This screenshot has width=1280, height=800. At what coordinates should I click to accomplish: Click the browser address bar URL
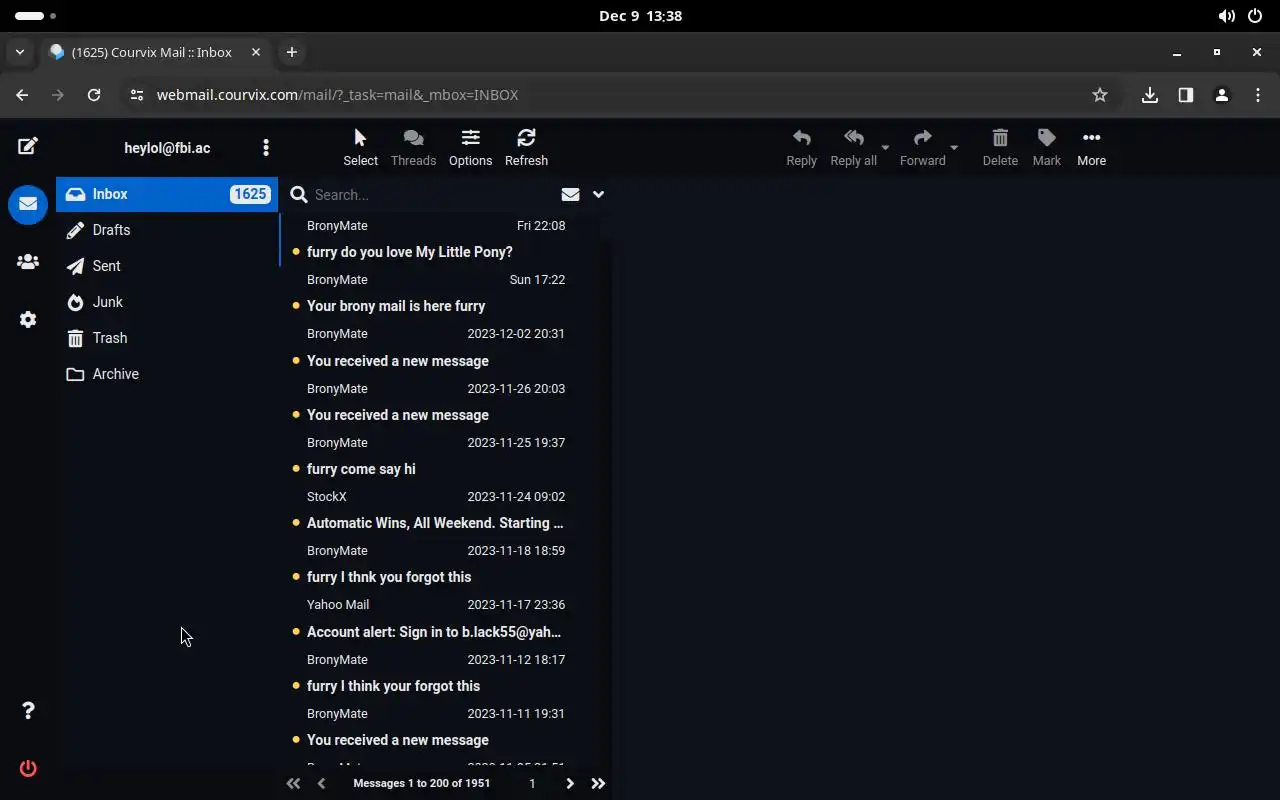click(x=337, y=95)
